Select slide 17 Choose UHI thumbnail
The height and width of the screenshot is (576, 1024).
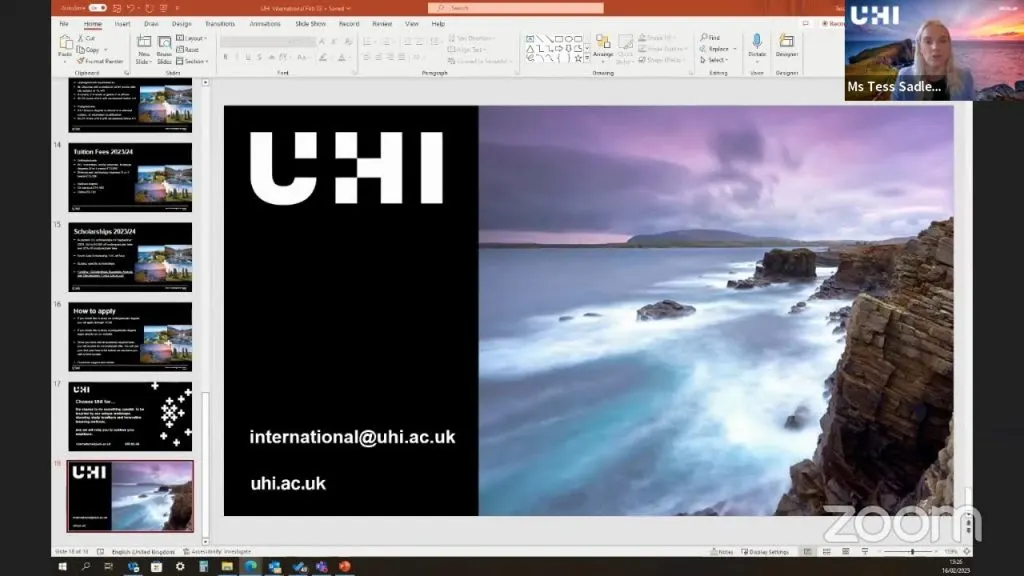pos(131,416)
